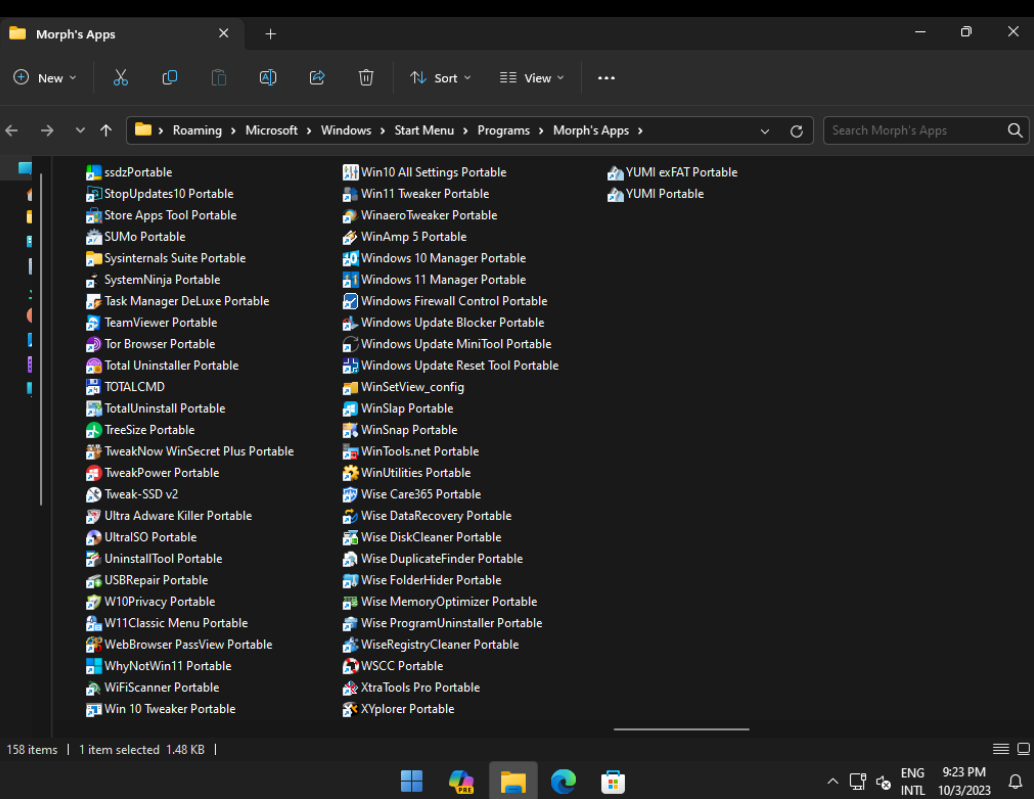Select WinSetView_config folder
This screenshot has width=1034, height=799.
pyautogui.click(x=404, y=387)
